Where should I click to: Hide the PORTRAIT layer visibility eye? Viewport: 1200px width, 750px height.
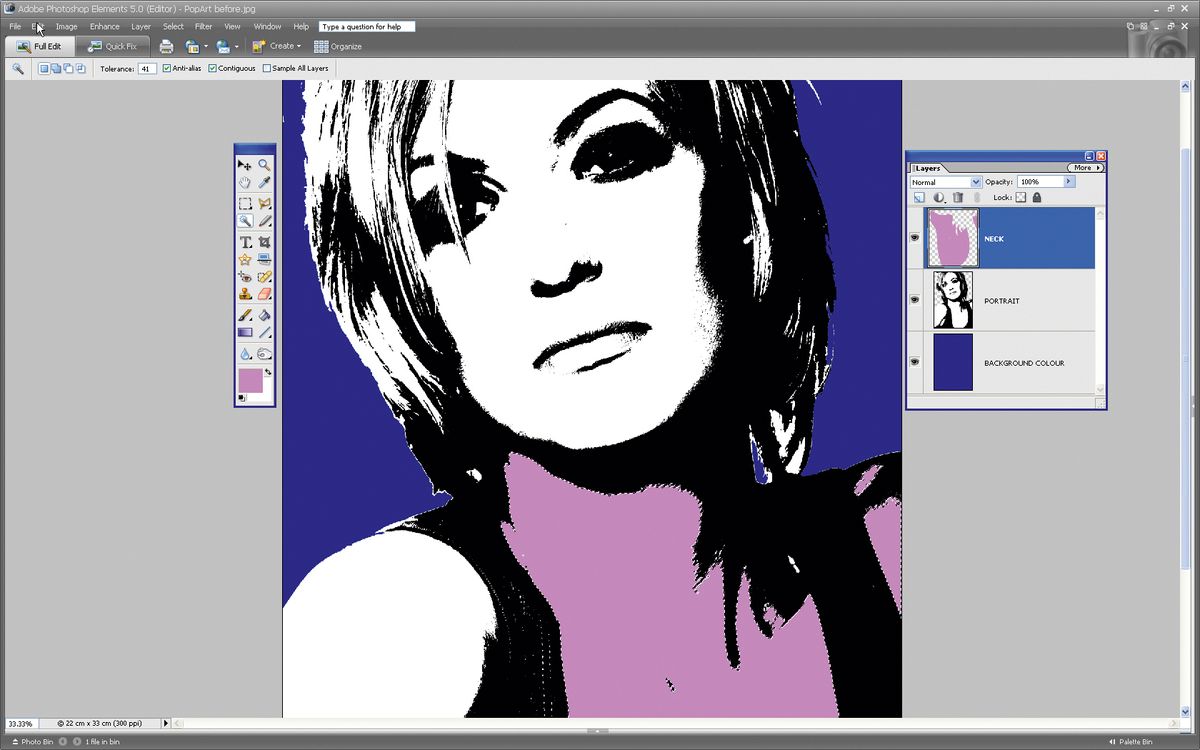(x=914, y=300)
